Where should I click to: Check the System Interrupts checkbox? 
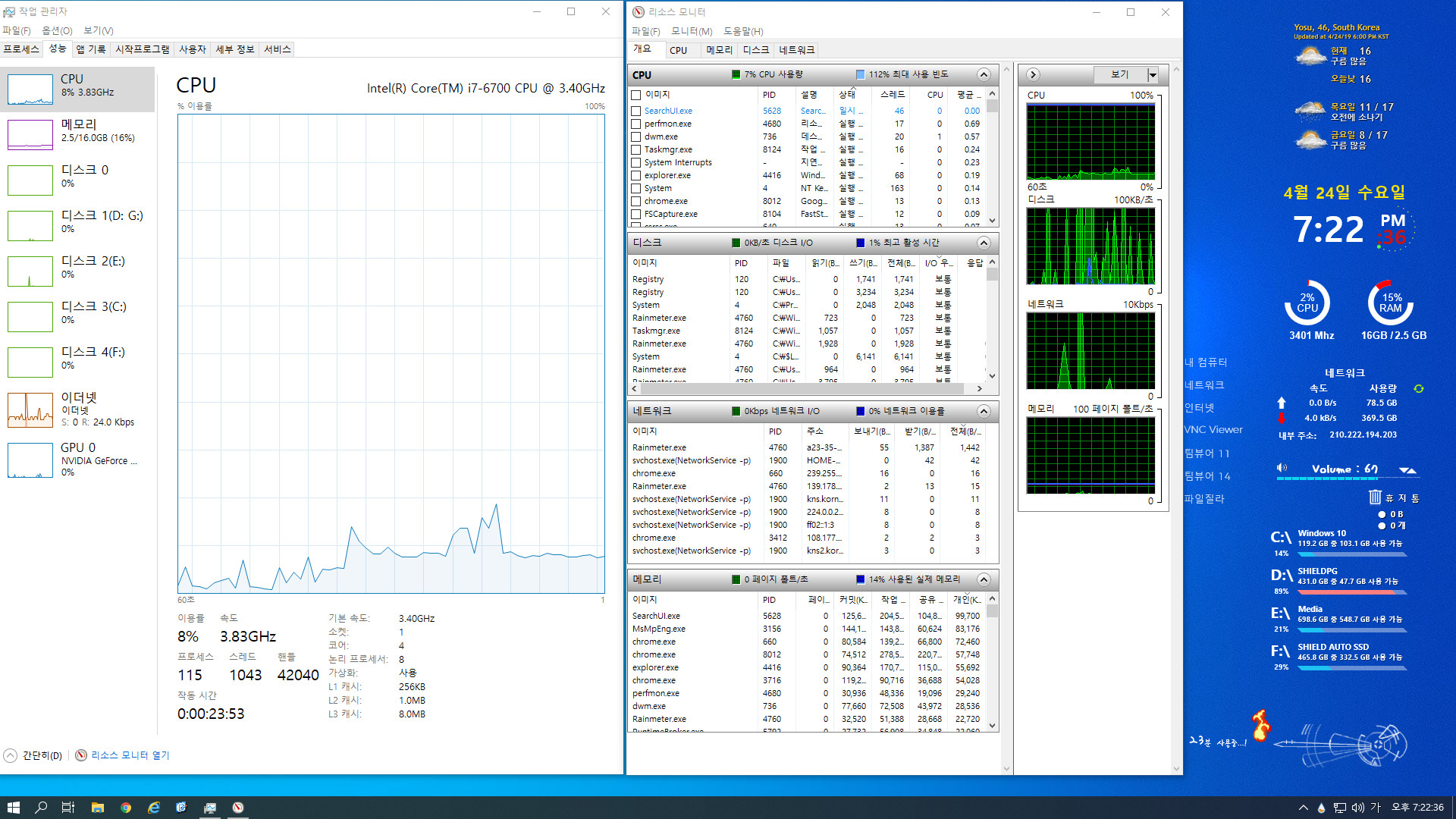[x=636, y=163]
